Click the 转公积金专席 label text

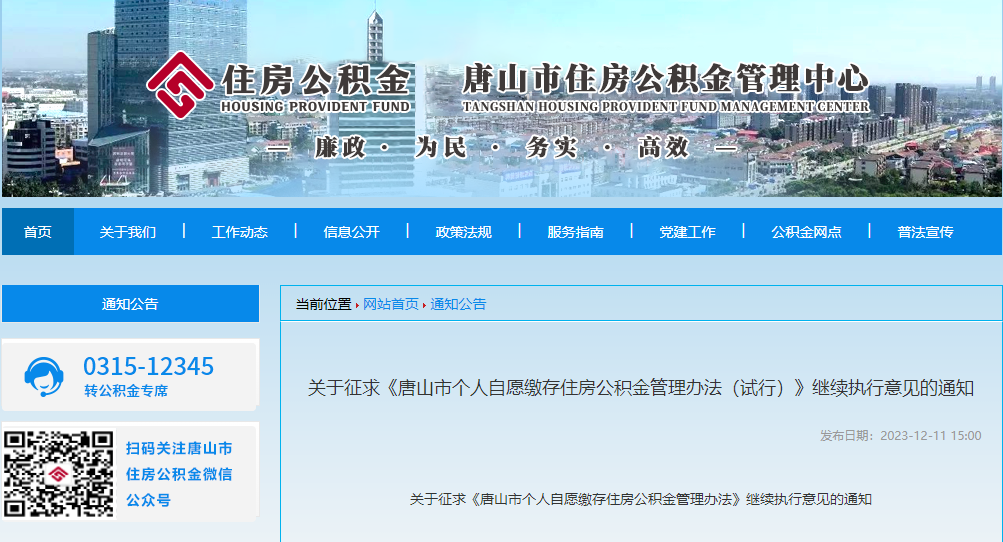[x=126, y=391]
